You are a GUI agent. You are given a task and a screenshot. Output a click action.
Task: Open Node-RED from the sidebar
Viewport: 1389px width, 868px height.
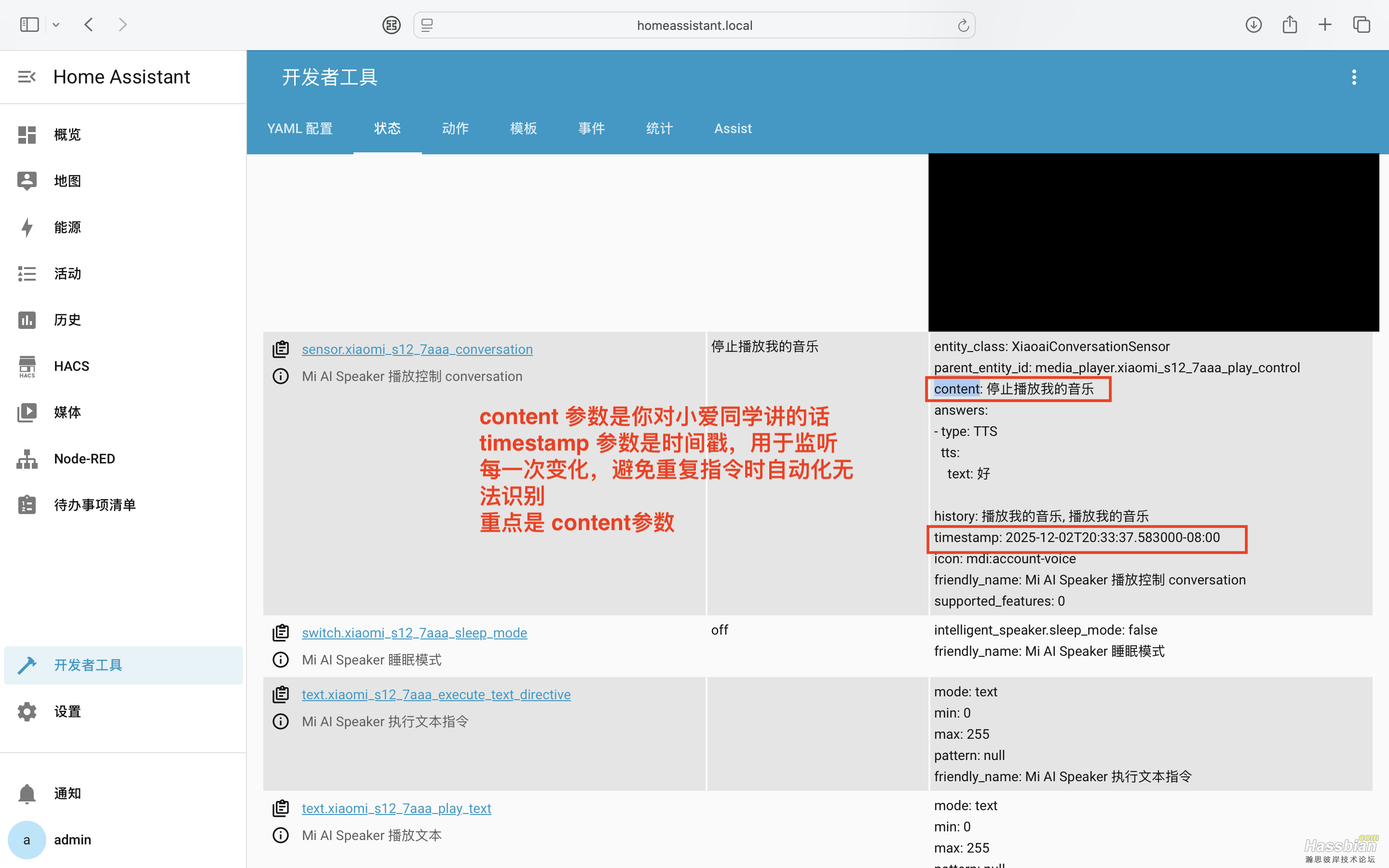84,458
